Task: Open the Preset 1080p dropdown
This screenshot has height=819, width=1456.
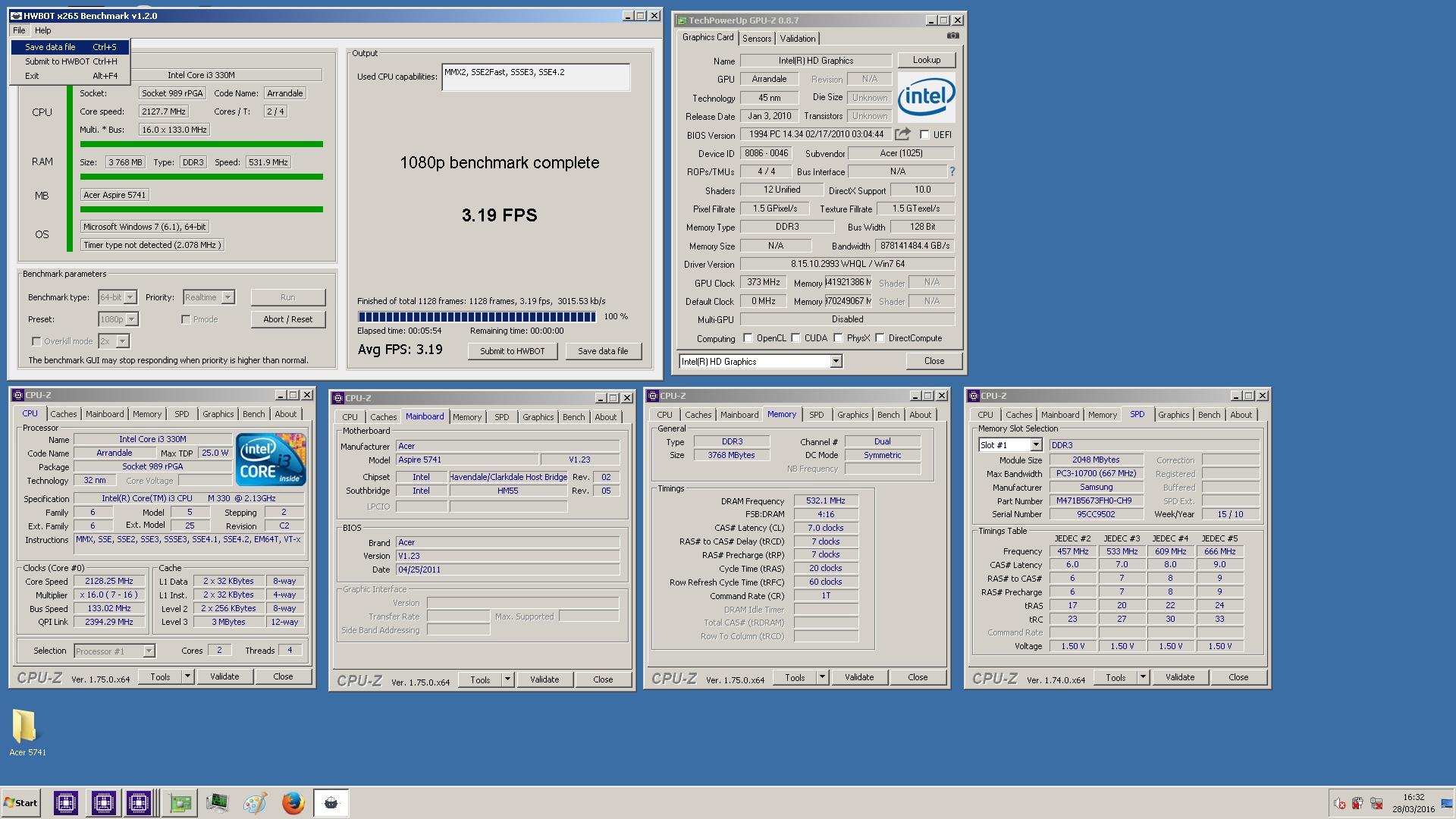Action: 118,319
